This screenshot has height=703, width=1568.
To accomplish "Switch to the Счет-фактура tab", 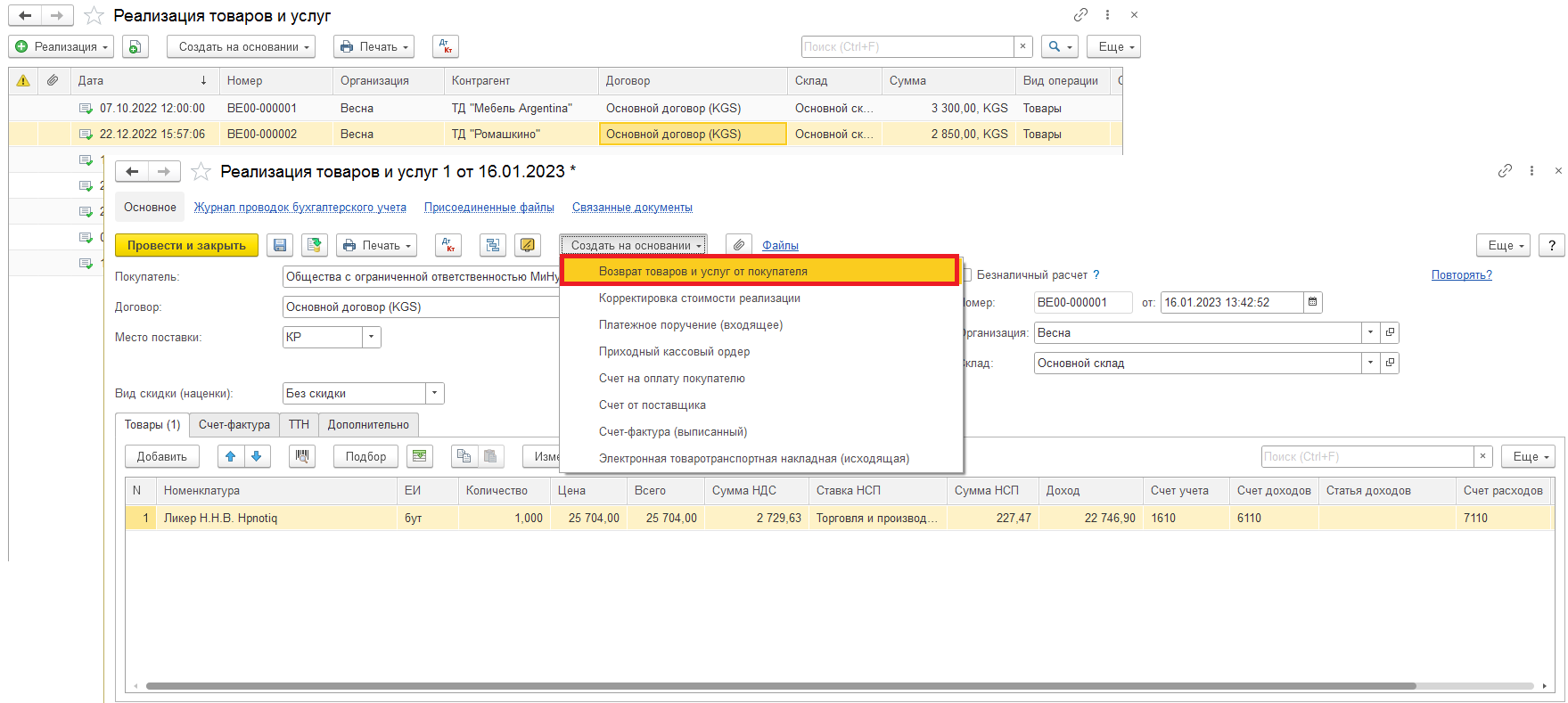I will click(234, 424).
